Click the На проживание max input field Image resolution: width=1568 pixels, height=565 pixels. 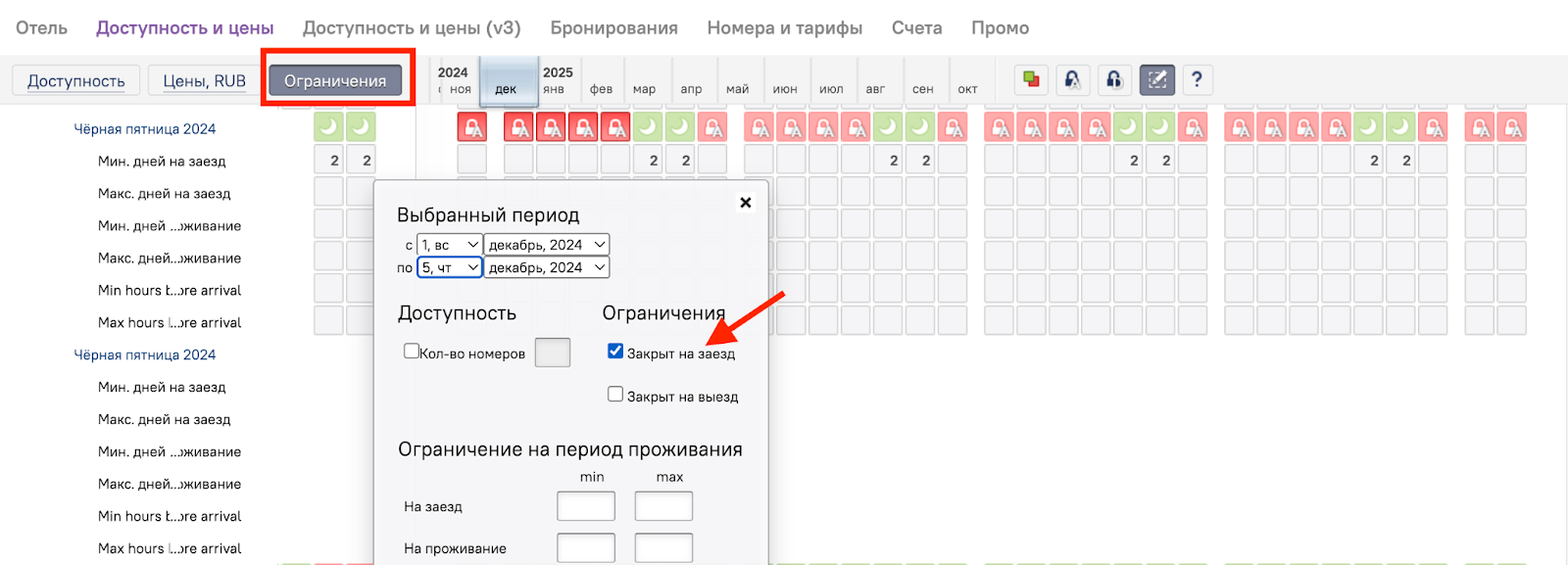click(663, 547)
